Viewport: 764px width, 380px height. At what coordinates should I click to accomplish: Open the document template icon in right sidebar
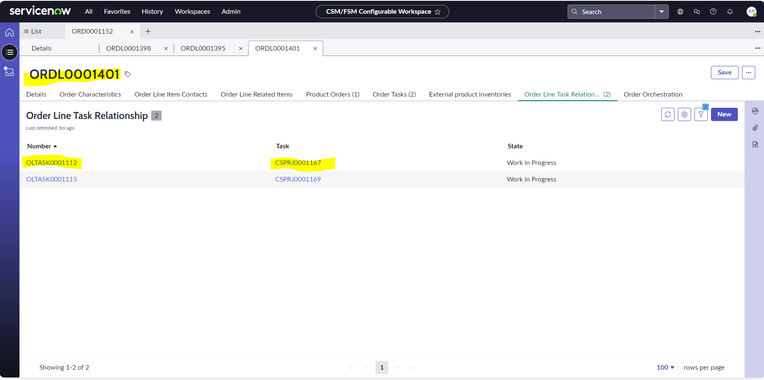pyautogui.click(x=755, y=144)
